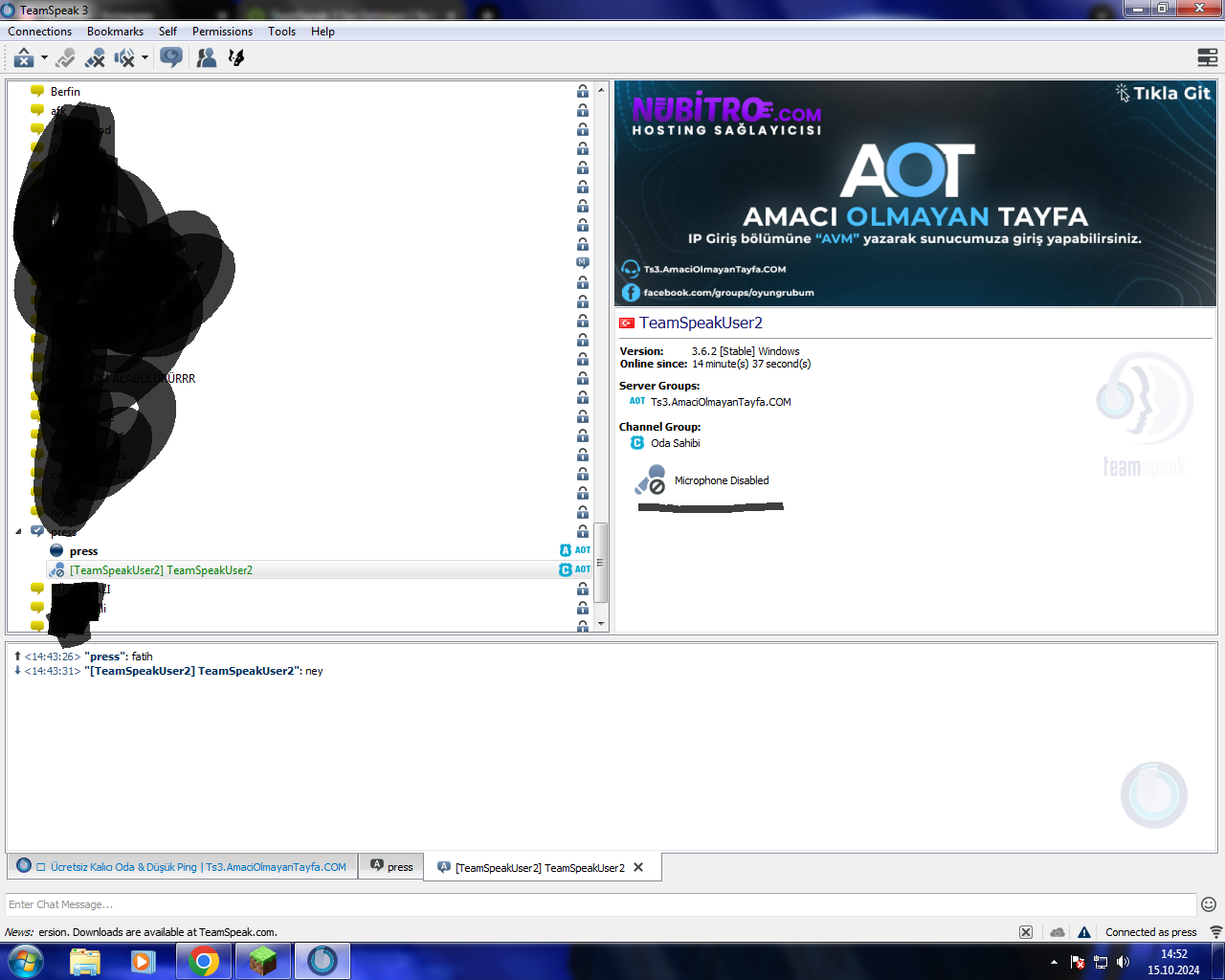Click the lock icon on the Berfin row
Image resolution: width=1225 pixels, height=980 pixels.
pos(582,91)
